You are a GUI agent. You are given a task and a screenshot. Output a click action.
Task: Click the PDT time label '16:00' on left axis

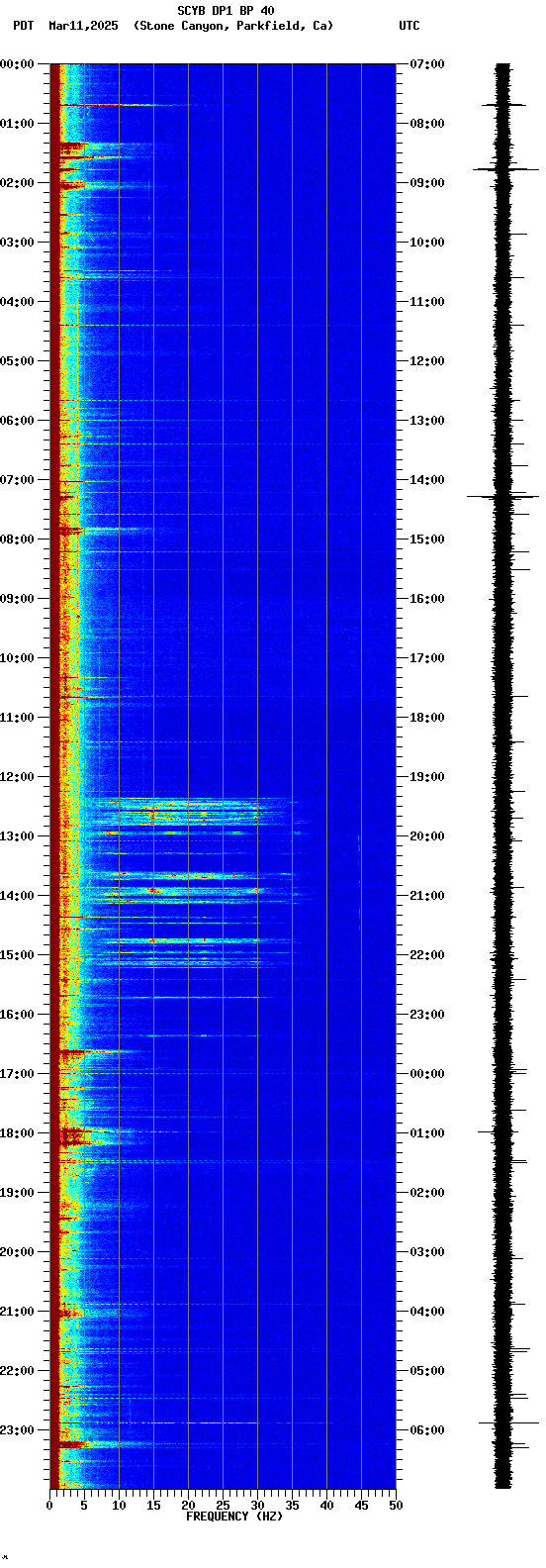(x=17, y=1015)
